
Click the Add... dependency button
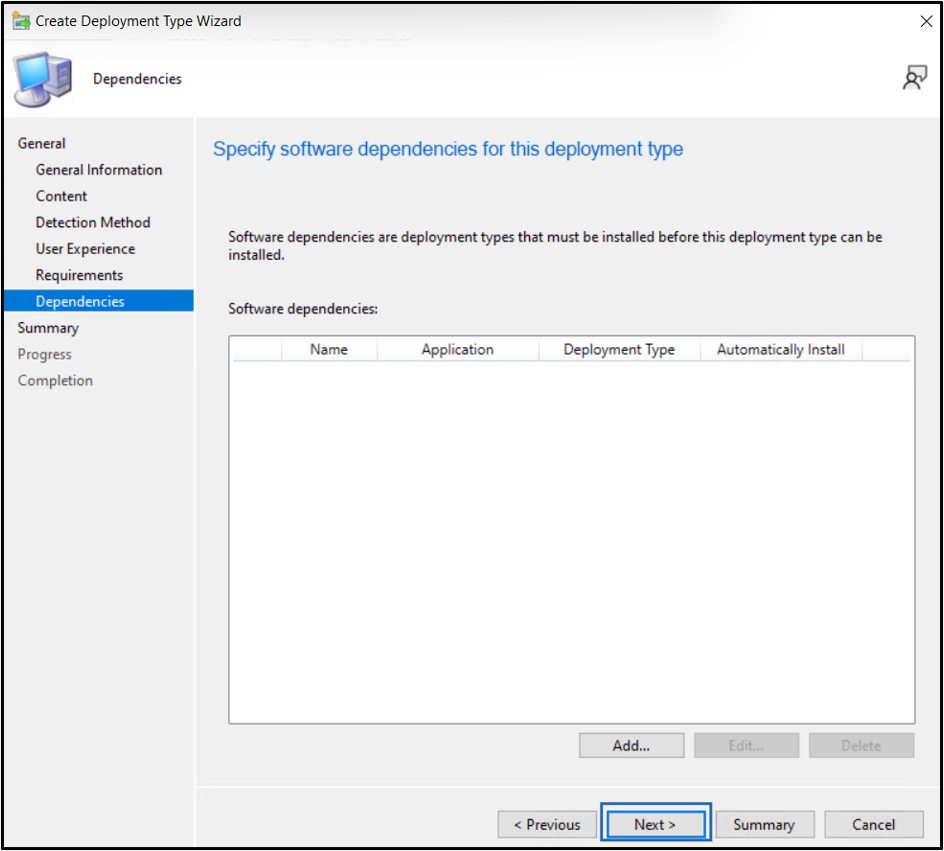632,746
